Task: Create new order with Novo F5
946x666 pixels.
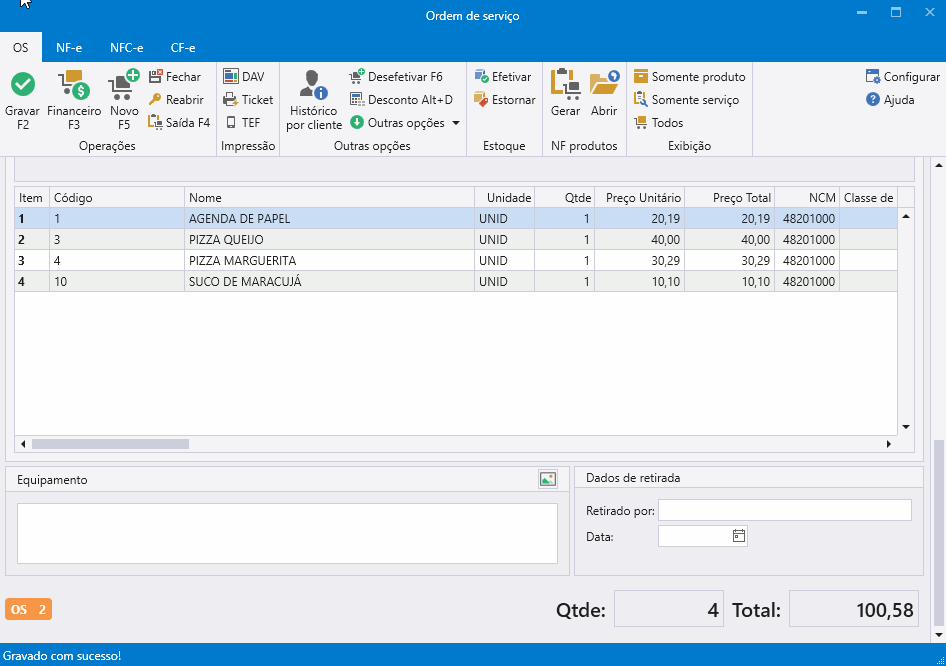Action: coord(124,85)
